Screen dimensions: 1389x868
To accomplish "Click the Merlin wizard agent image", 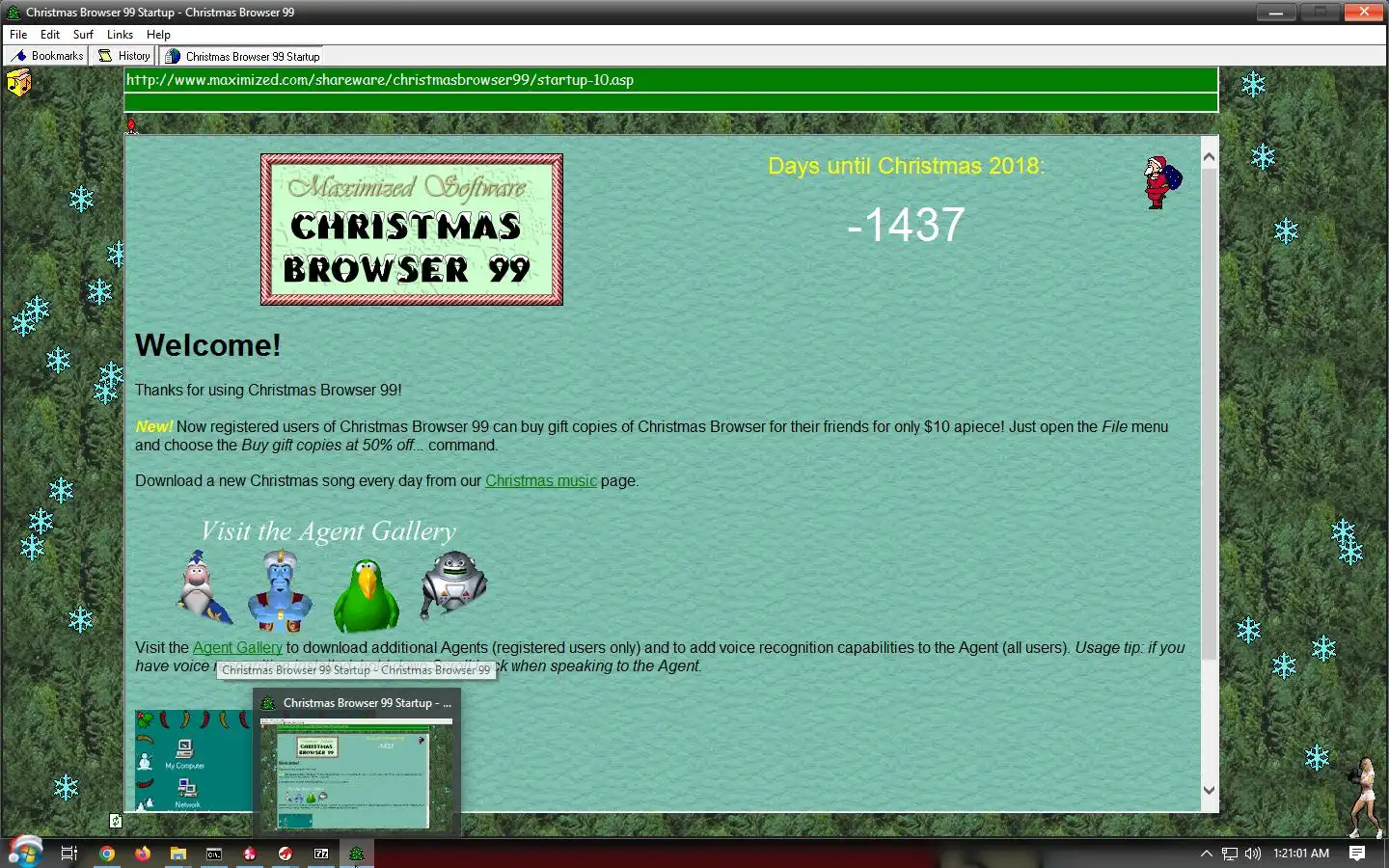I will pyautogui.click(x=204, y=587).
